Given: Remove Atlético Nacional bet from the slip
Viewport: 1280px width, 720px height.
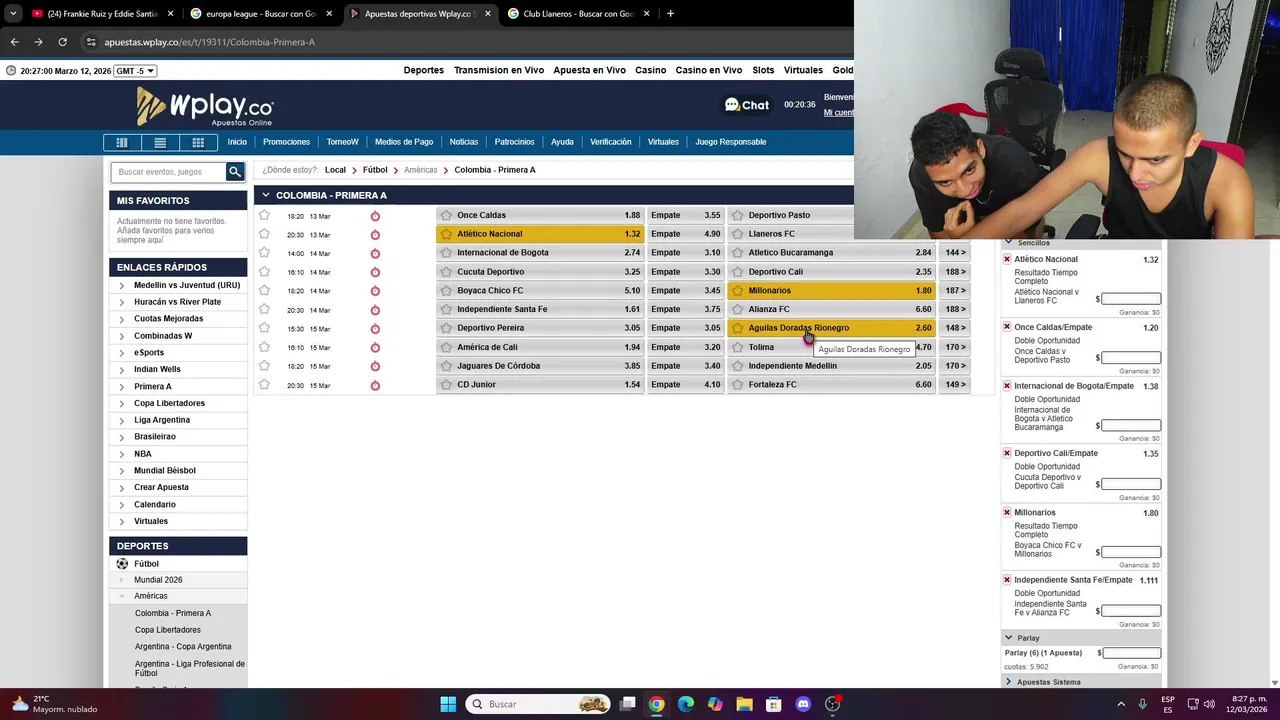Looking at the screenshot, I should pos(1007,259).
